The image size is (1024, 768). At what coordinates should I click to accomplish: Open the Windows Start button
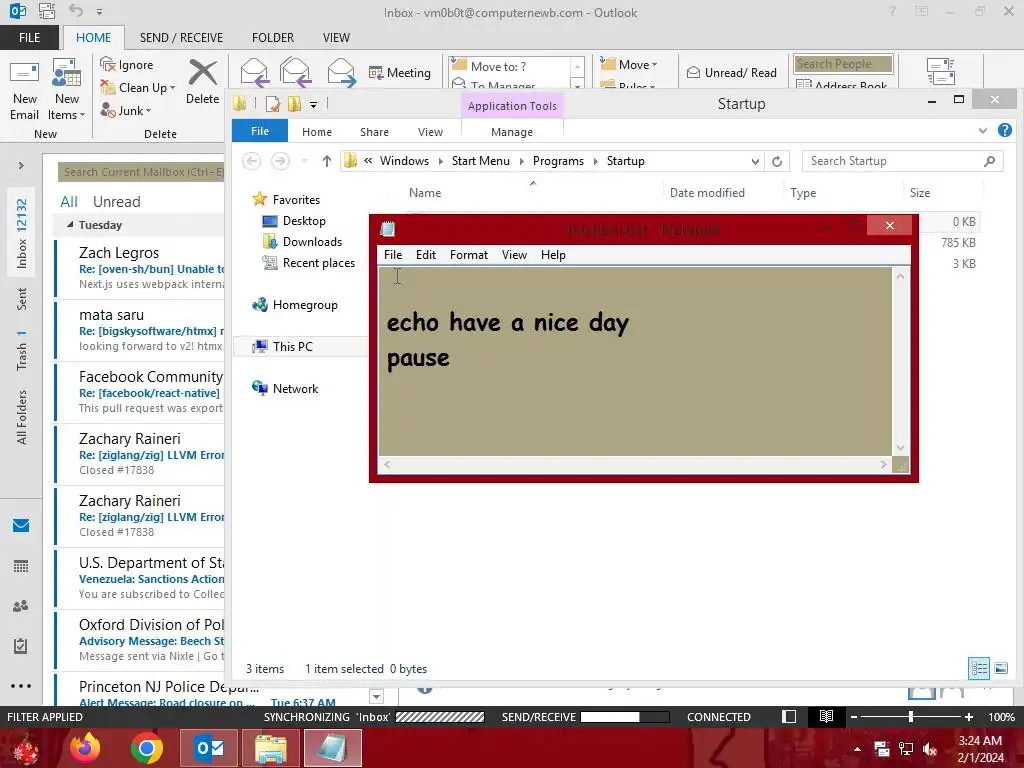pos(24,748)
